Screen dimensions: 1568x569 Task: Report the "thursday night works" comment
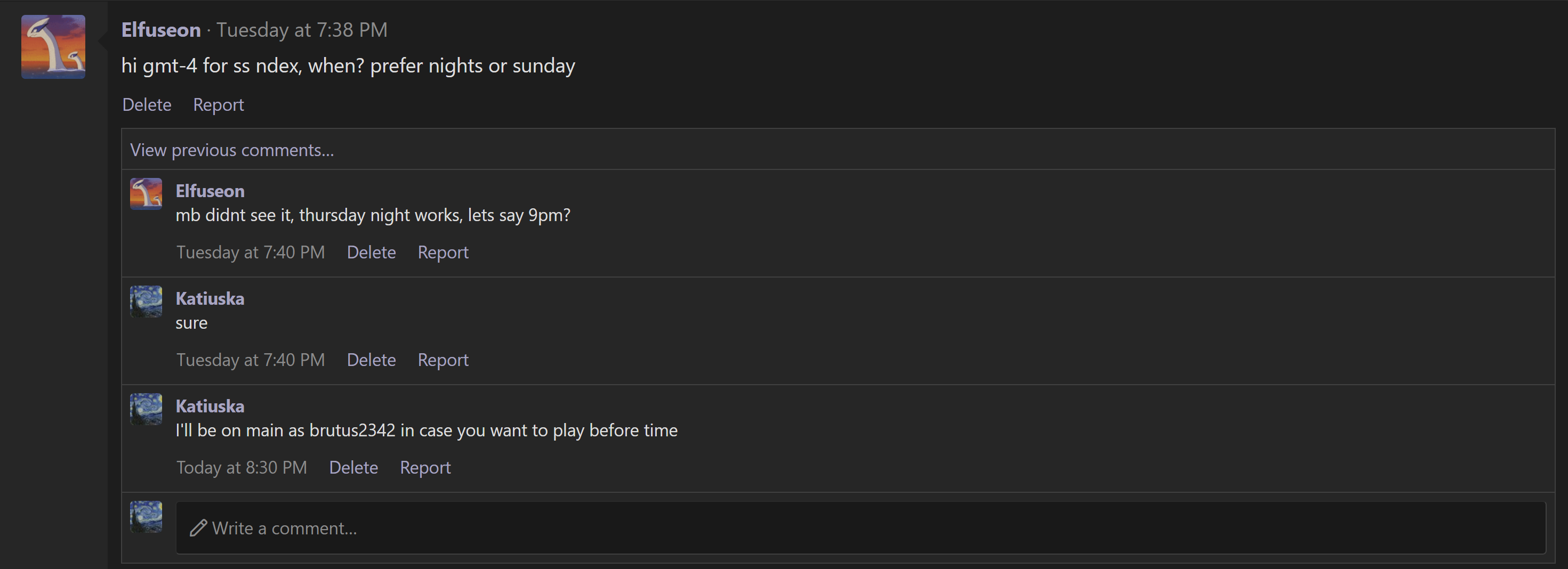[x=443, y=252]
